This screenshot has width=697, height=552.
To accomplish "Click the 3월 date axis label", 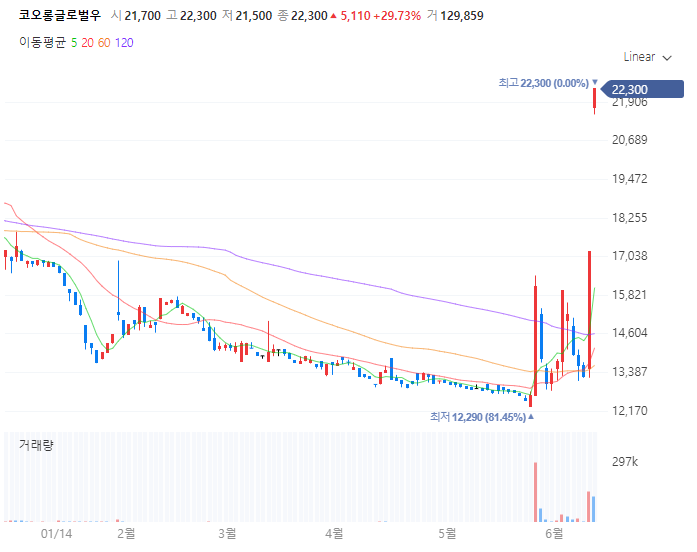I will 227,533.
